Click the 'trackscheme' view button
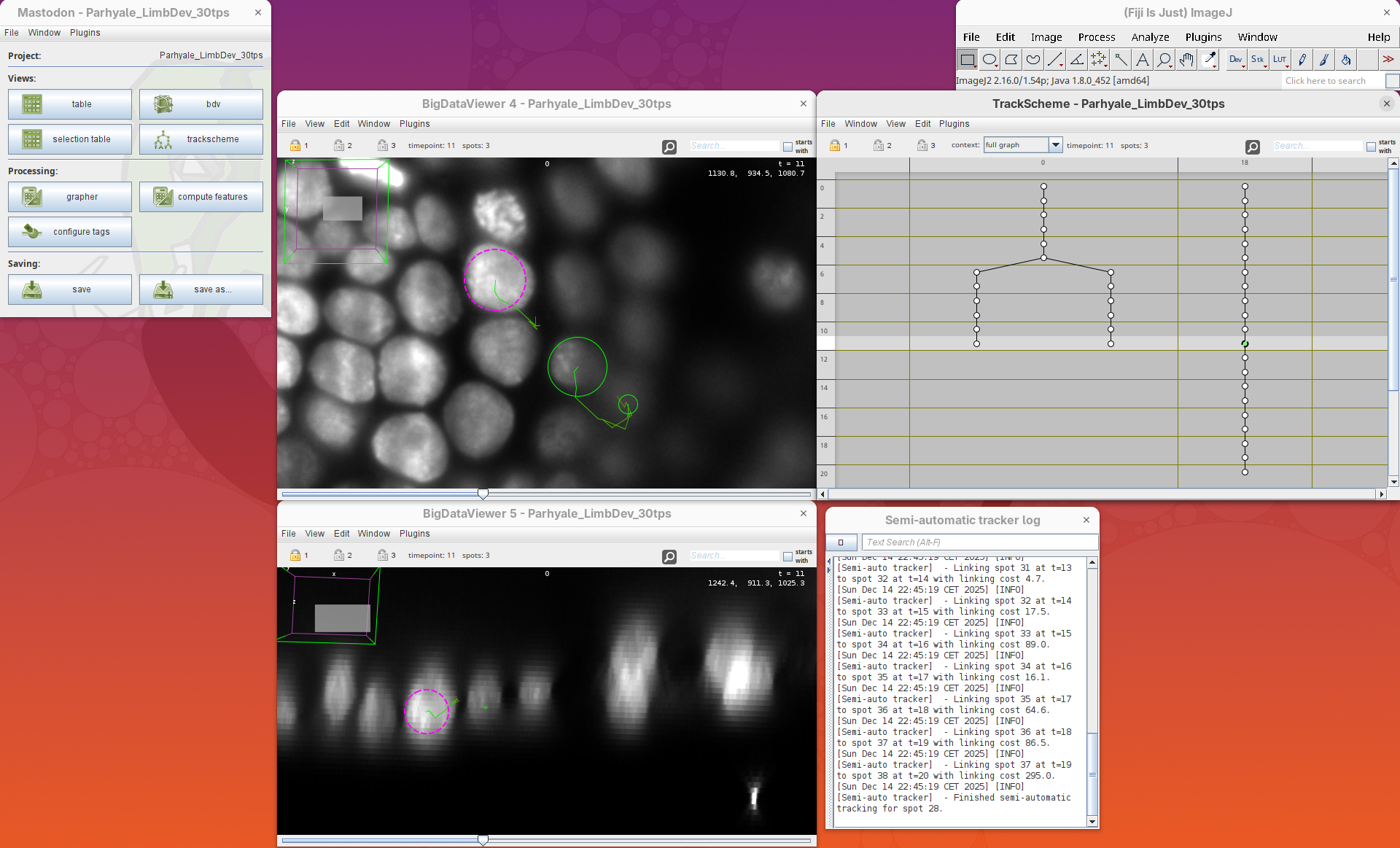 point(201,139)
